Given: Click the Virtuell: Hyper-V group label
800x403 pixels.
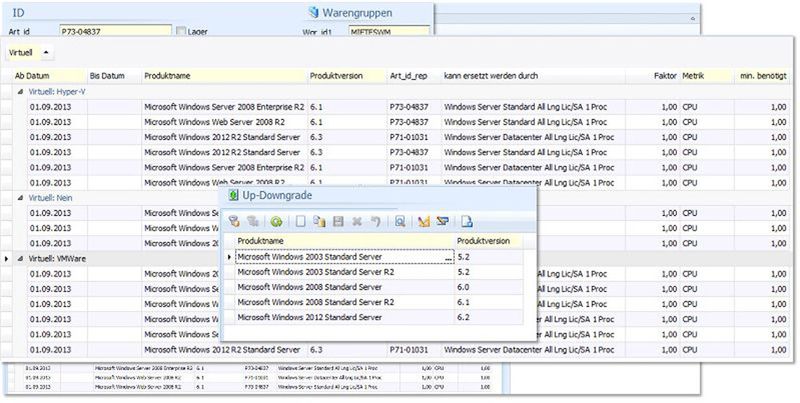Looking at the screenshot, I should pyautogui.click(x=57, y=92).
